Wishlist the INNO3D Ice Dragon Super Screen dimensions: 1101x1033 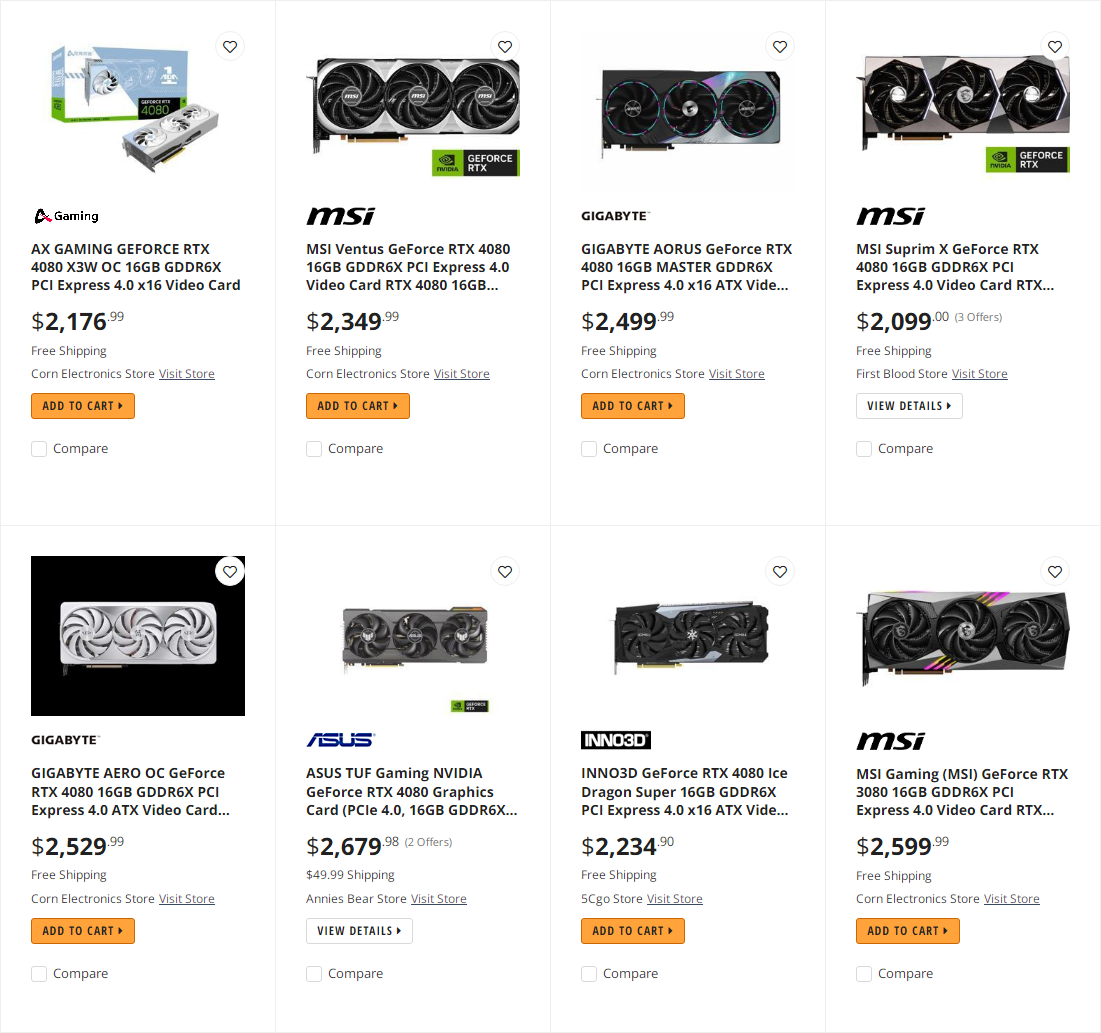(780, 571)
